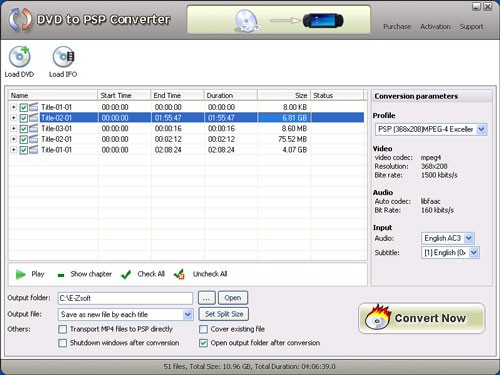Uncheck the Title-03-01 checkbox
The image size is (500, 375).
(x=24, y=129)
